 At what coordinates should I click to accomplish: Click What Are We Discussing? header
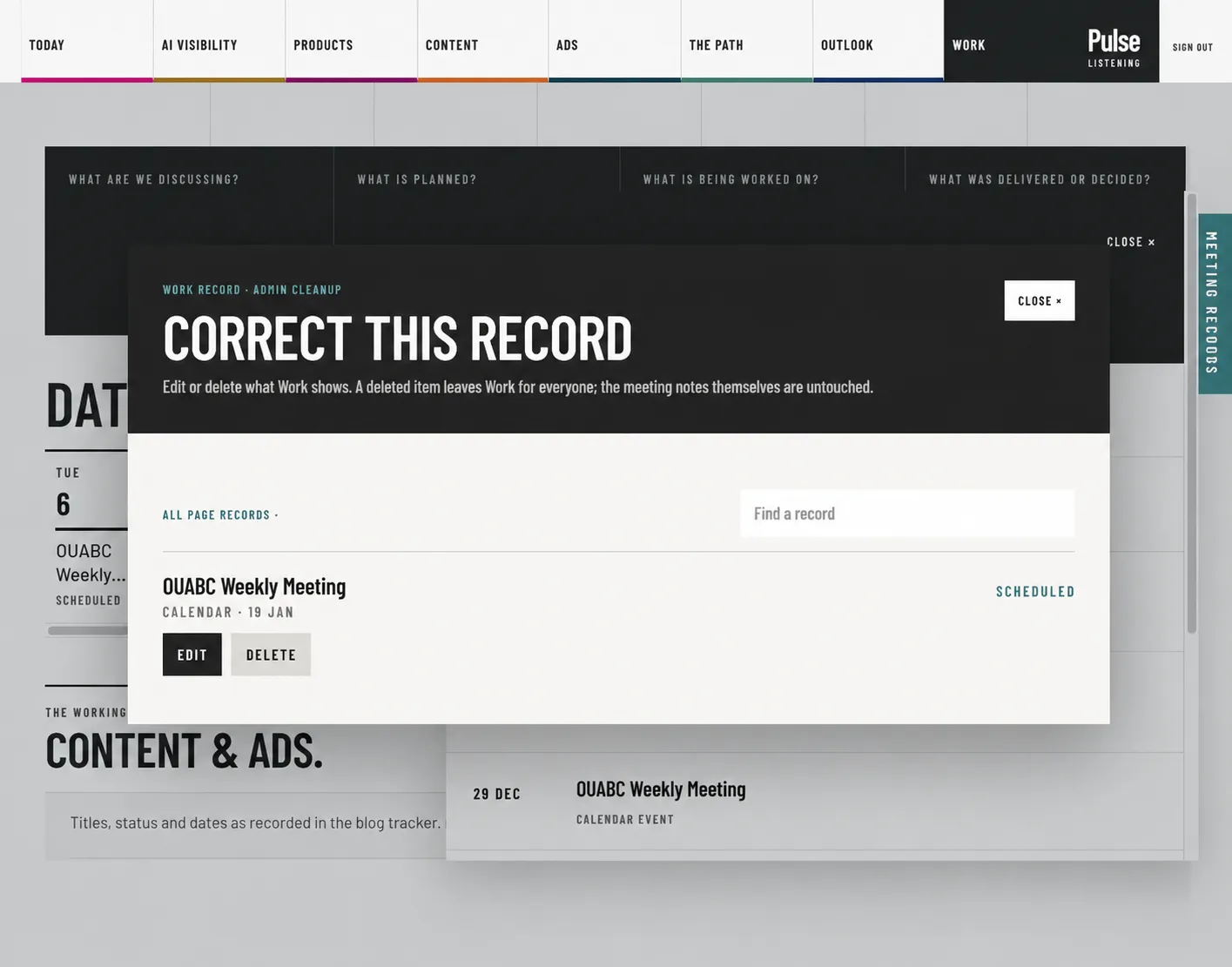(x=154, y=179)
